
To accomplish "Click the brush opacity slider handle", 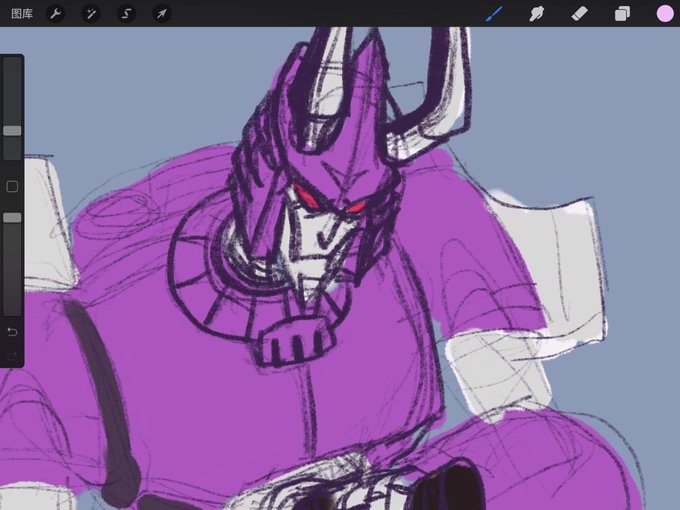I will click(x=12, y=218).
